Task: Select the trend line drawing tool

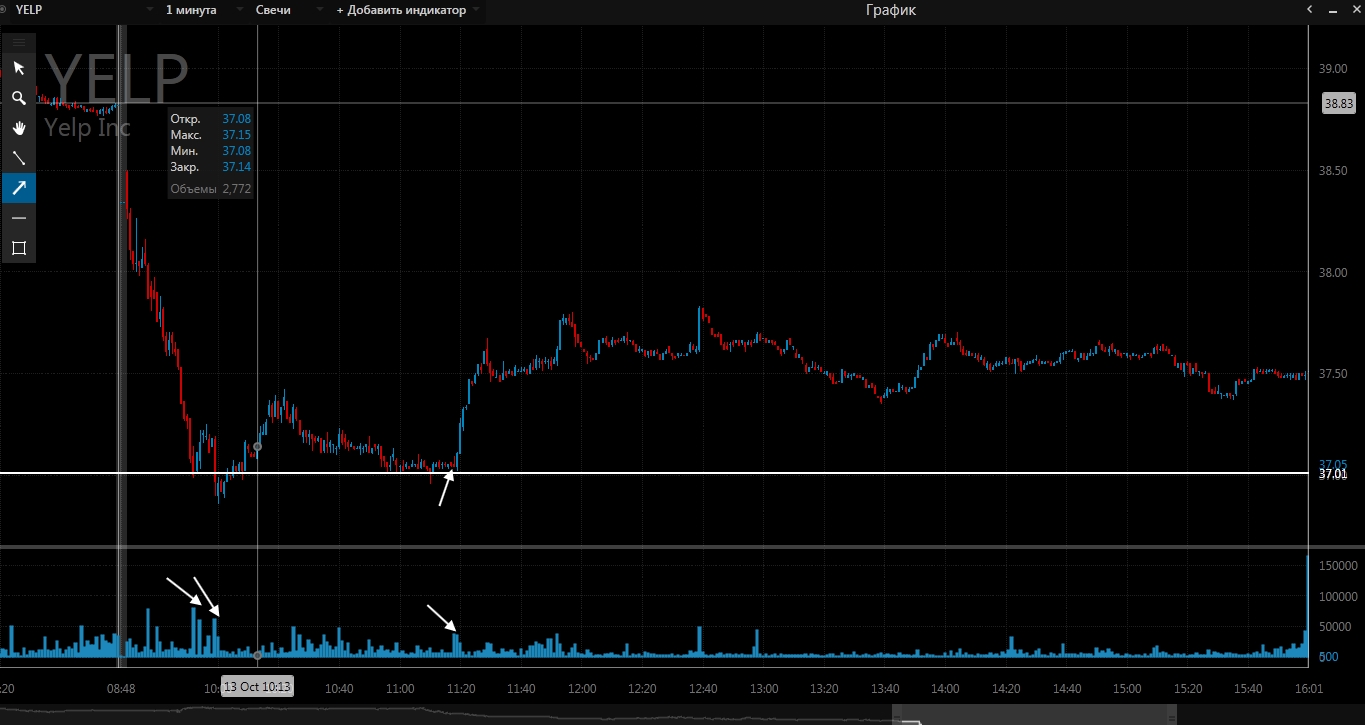Action: [x=18, y=158]
